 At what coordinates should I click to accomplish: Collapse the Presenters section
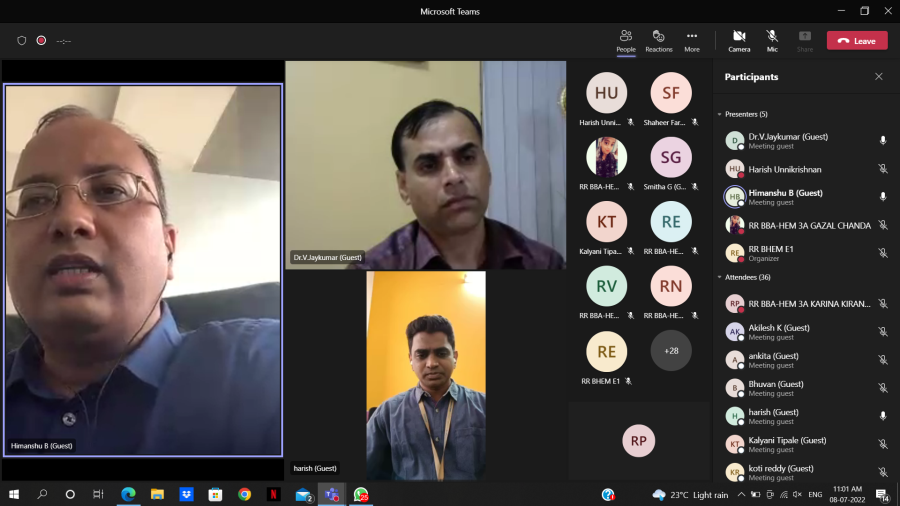pyautogui.click(x=719, y=114)
